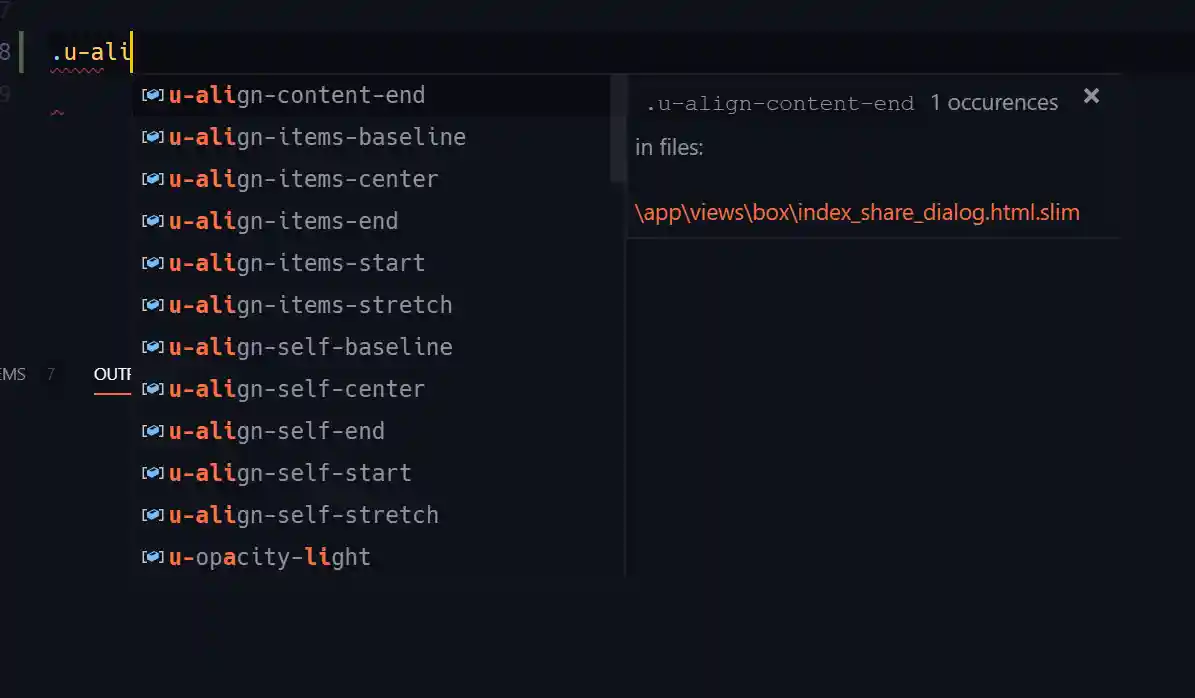This screenshot has width=1195, height=698.
Task: Click icon beside u-align-self-end suggestion
Action: tap(153, 431)
